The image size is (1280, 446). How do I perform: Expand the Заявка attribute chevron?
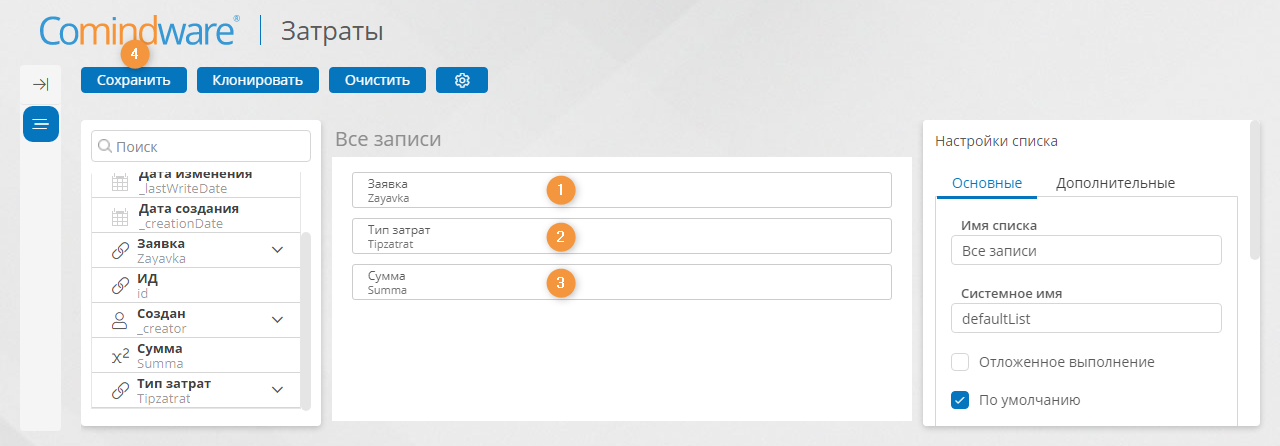coord(278,250)
